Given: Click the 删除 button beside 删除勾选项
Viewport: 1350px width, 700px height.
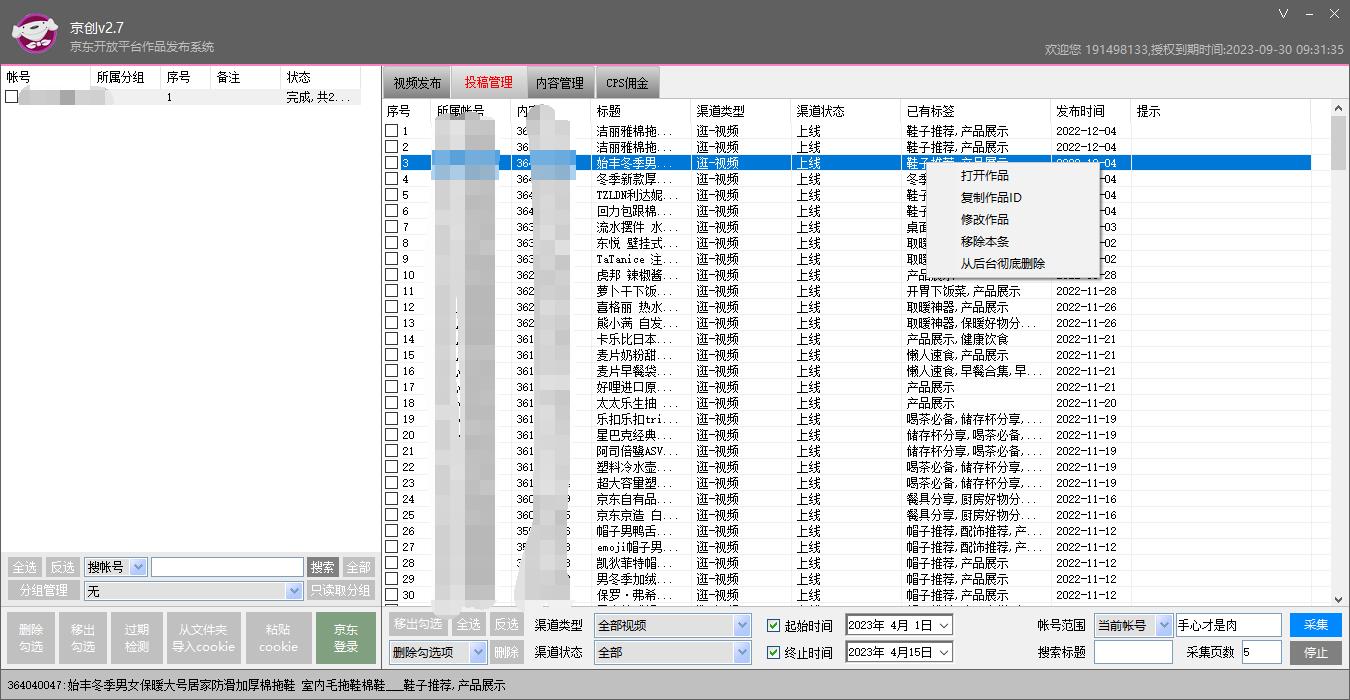Looking at the screenshot, I should [x=506, y=652].
